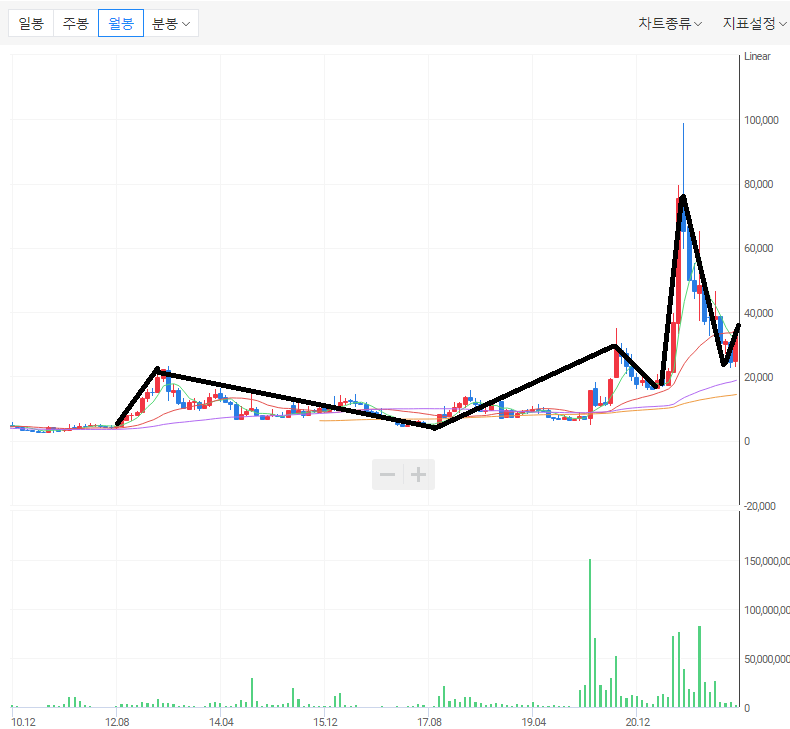Click the 17.08 date axis label

coord(429,722)
